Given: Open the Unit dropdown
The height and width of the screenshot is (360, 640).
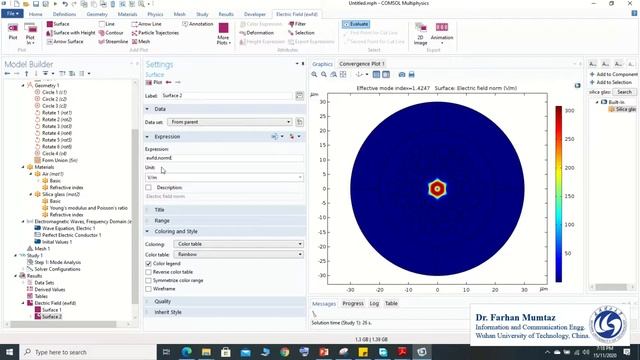Looking at the screenshot, I should 224,178.
